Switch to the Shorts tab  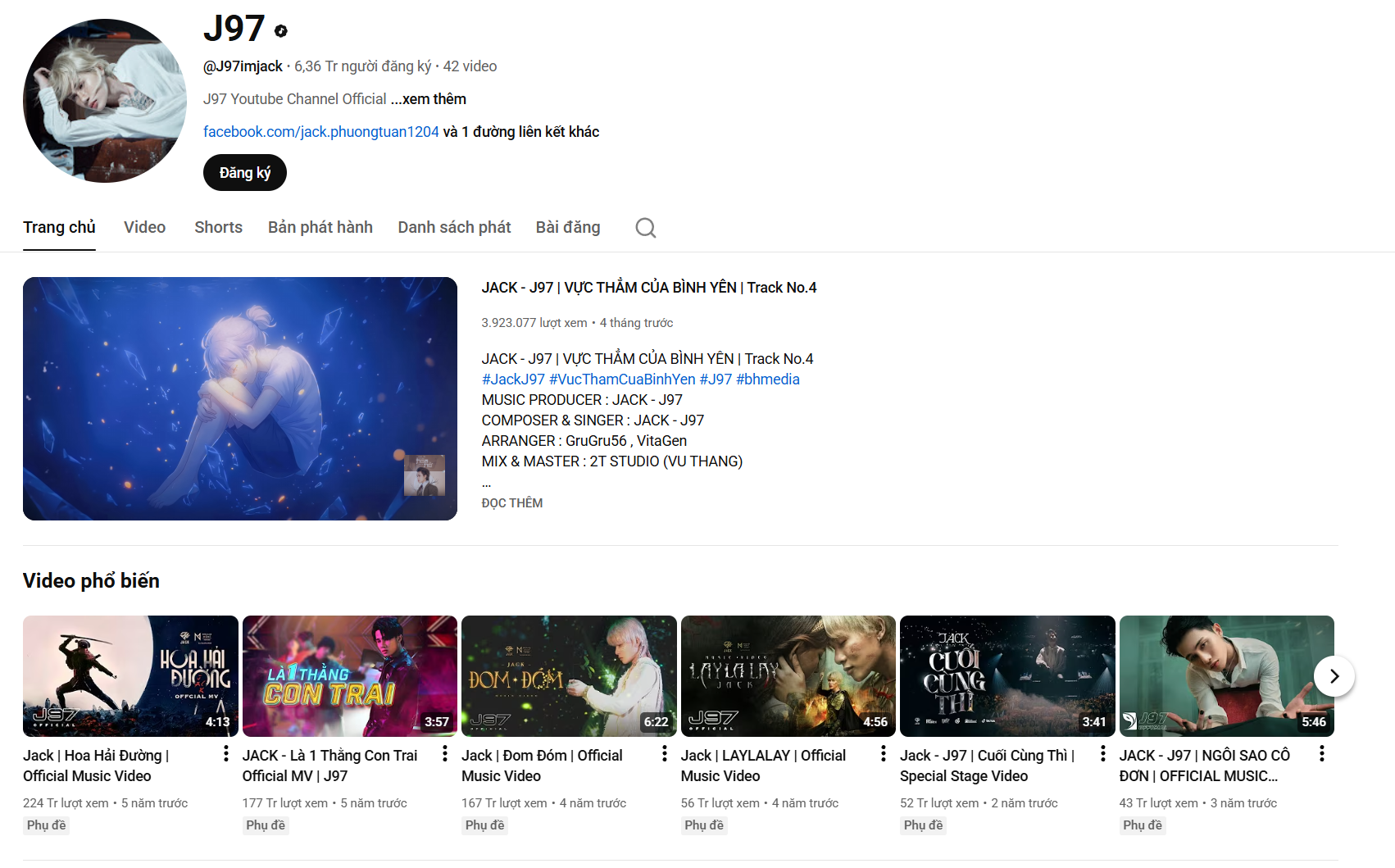pyautogui.click(x=218, y=227)
